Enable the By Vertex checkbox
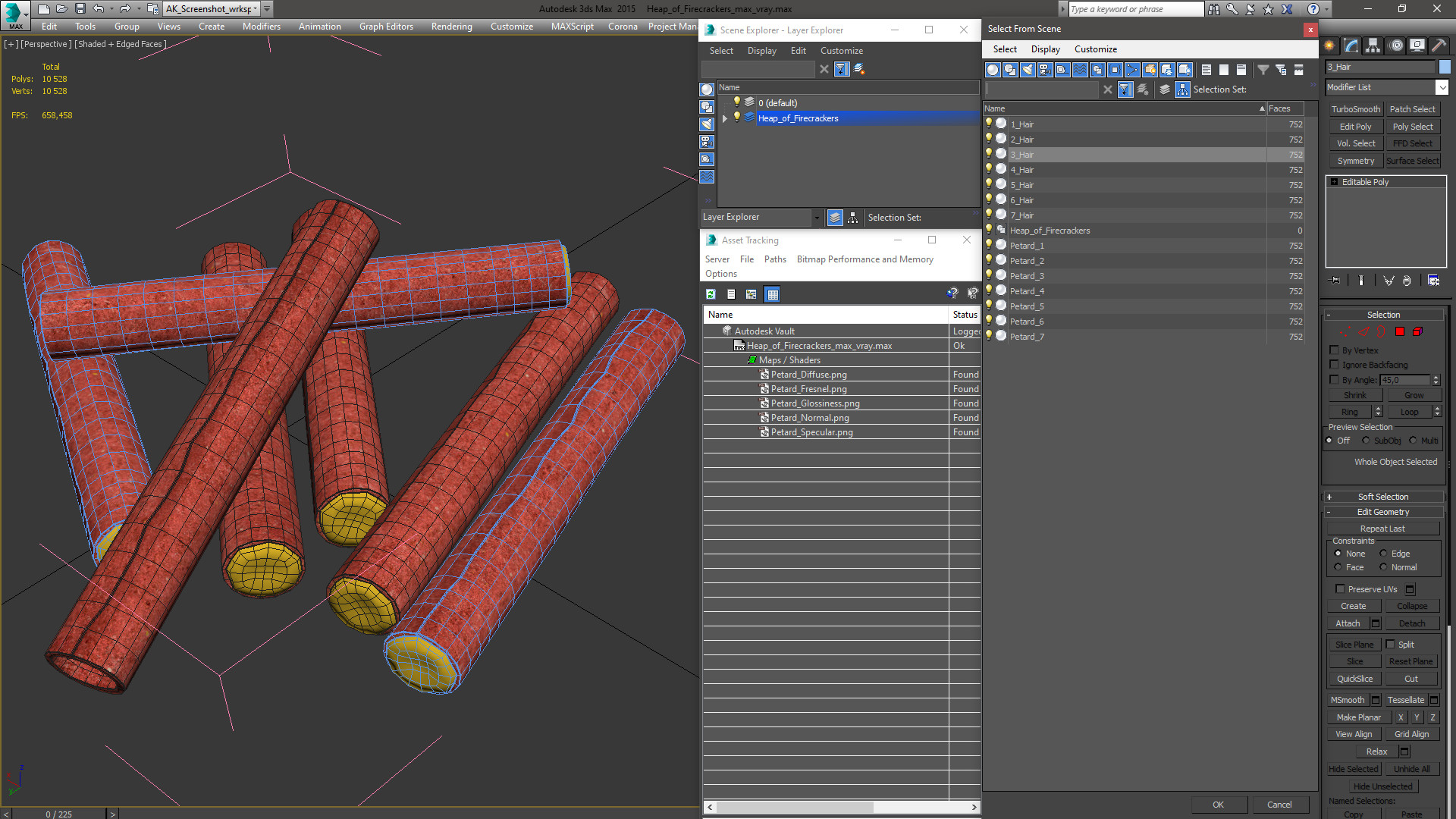 tap(1335, 350)
